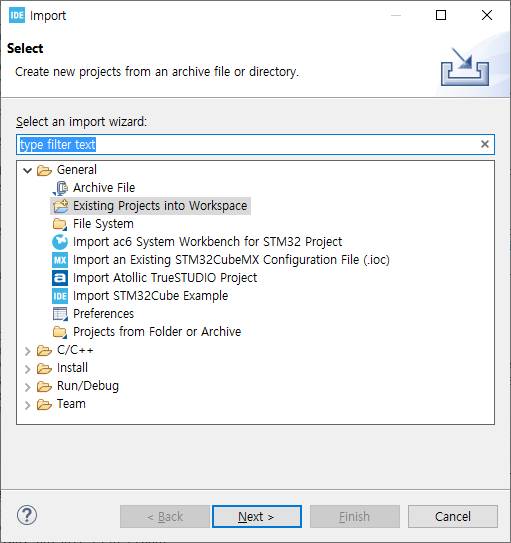
Task: Click the Next button
Action: coord(257,516)
